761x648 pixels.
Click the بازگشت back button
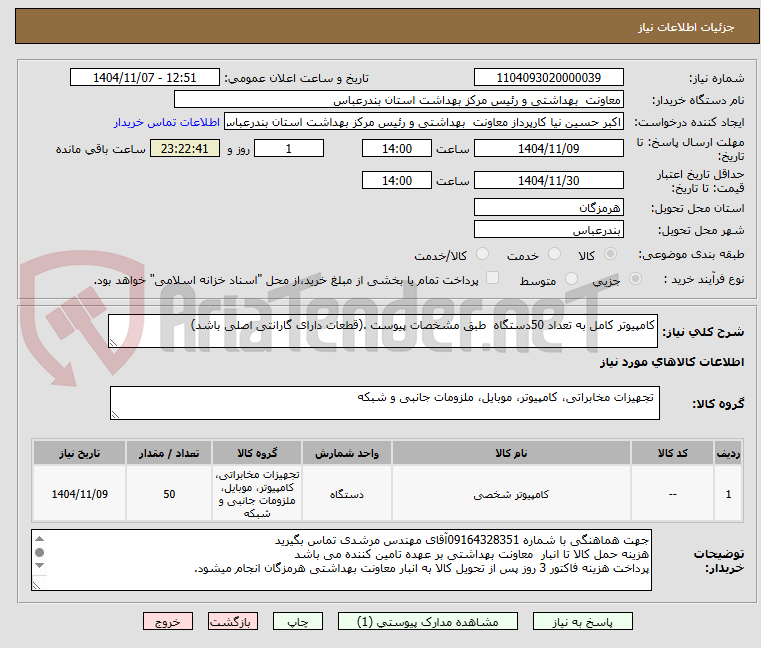click(233, 621)
